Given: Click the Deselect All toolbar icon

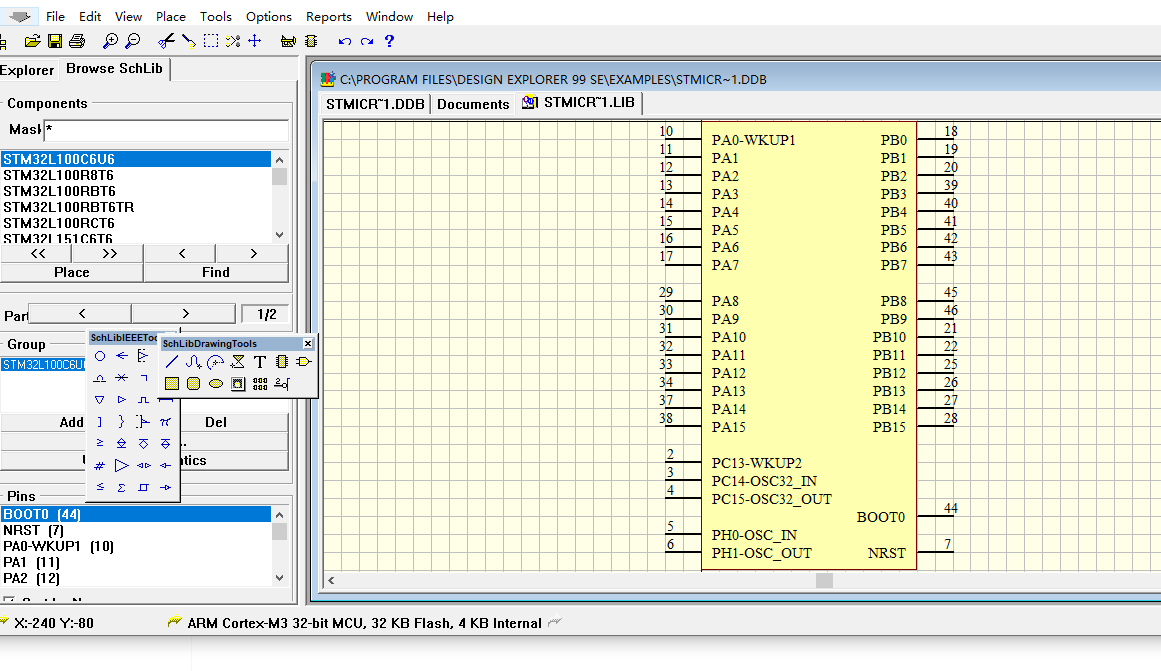Looking at the screenshot, I should (x=233, y=41).
